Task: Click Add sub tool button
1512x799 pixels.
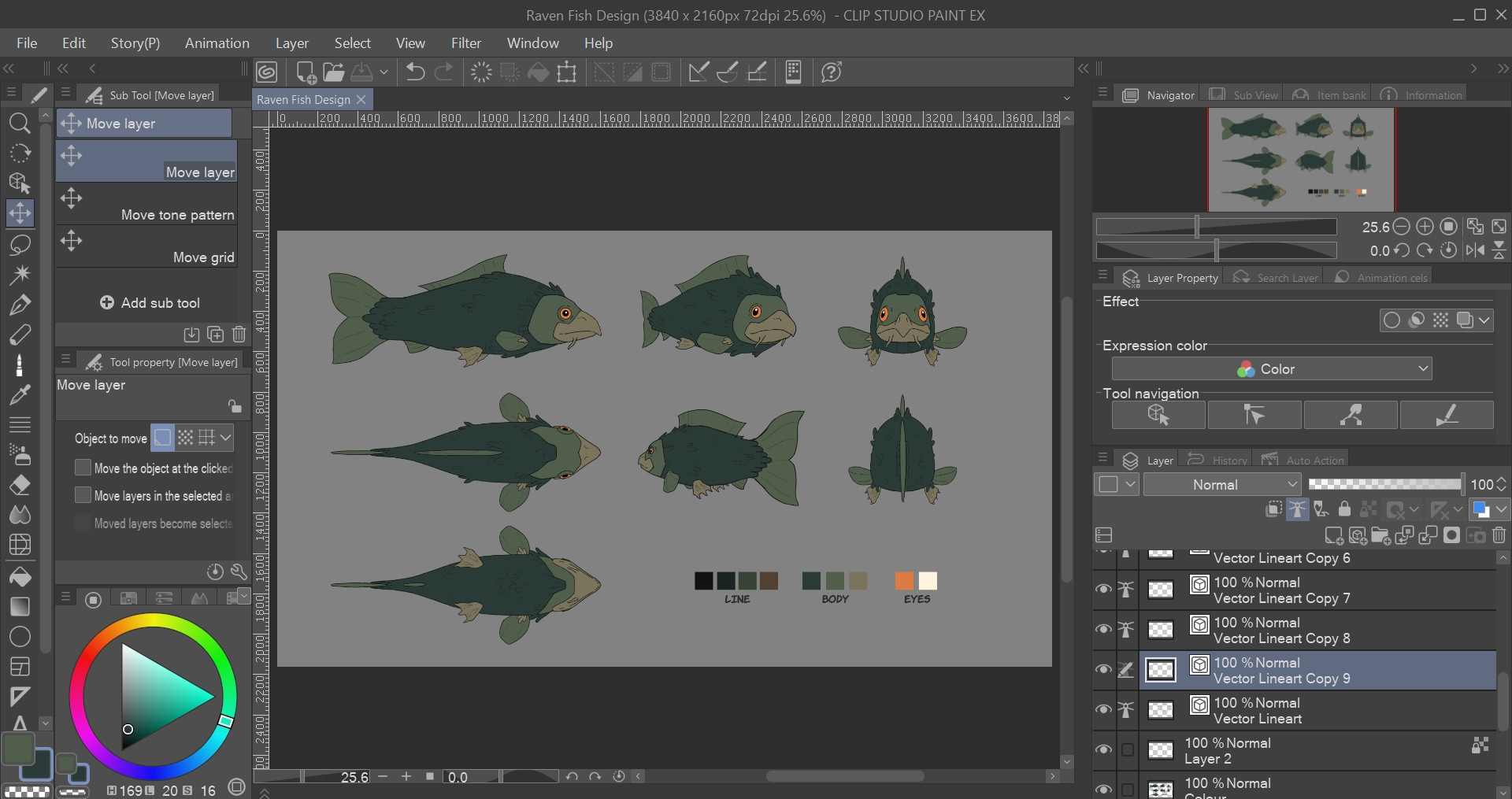Action: [150, 303]
